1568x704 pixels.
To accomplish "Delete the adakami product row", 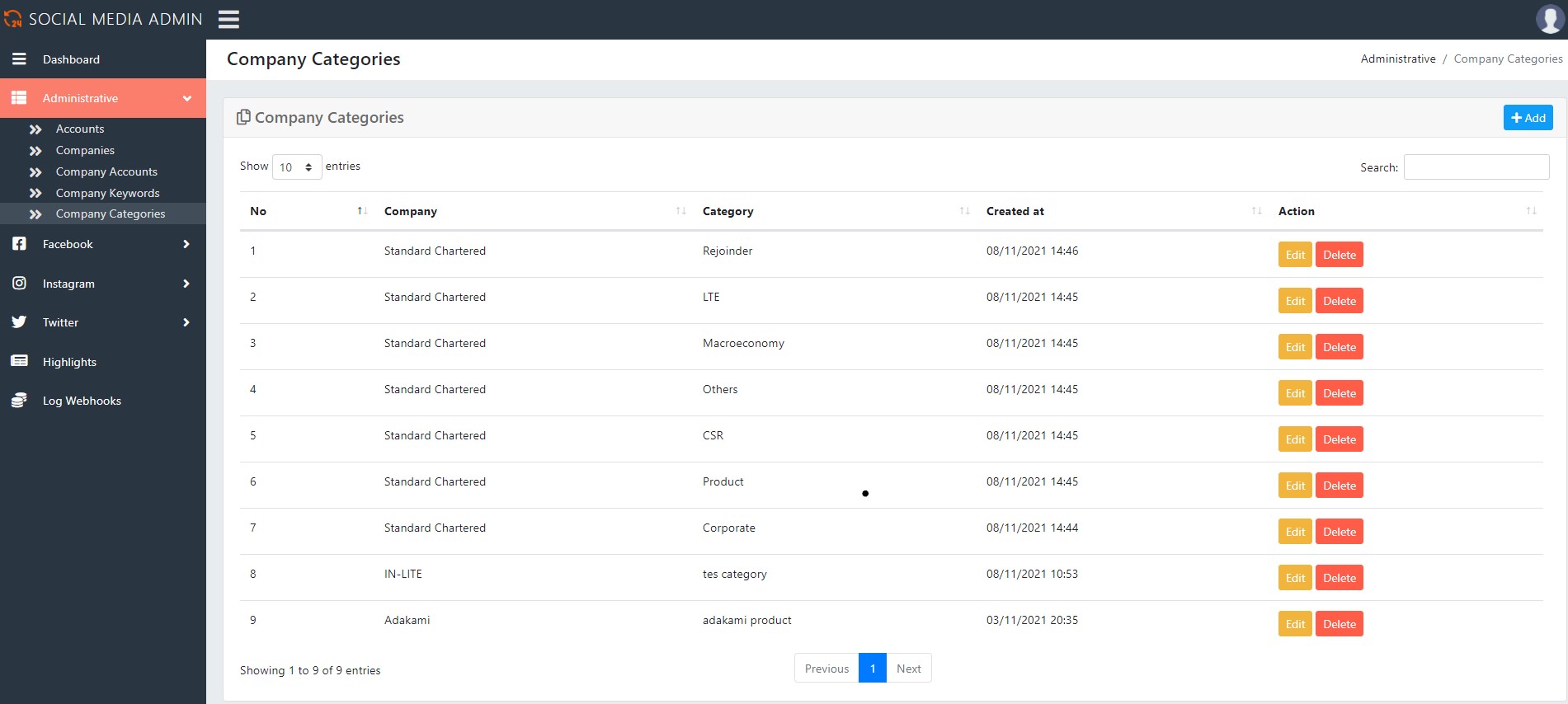I will [x=1340, y=624].
